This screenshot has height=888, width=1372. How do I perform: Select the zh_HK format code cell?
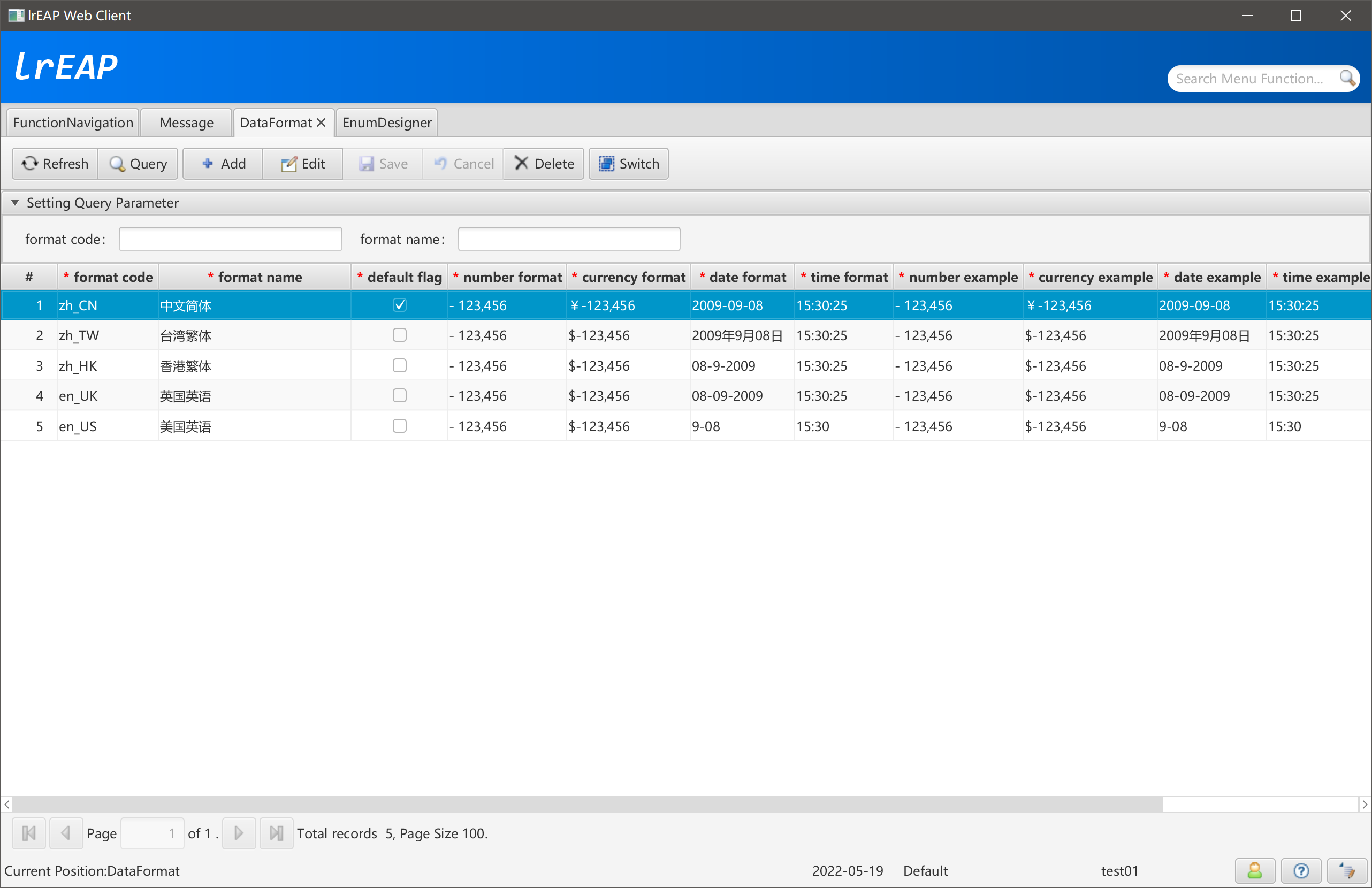click(x=108, y=366)
